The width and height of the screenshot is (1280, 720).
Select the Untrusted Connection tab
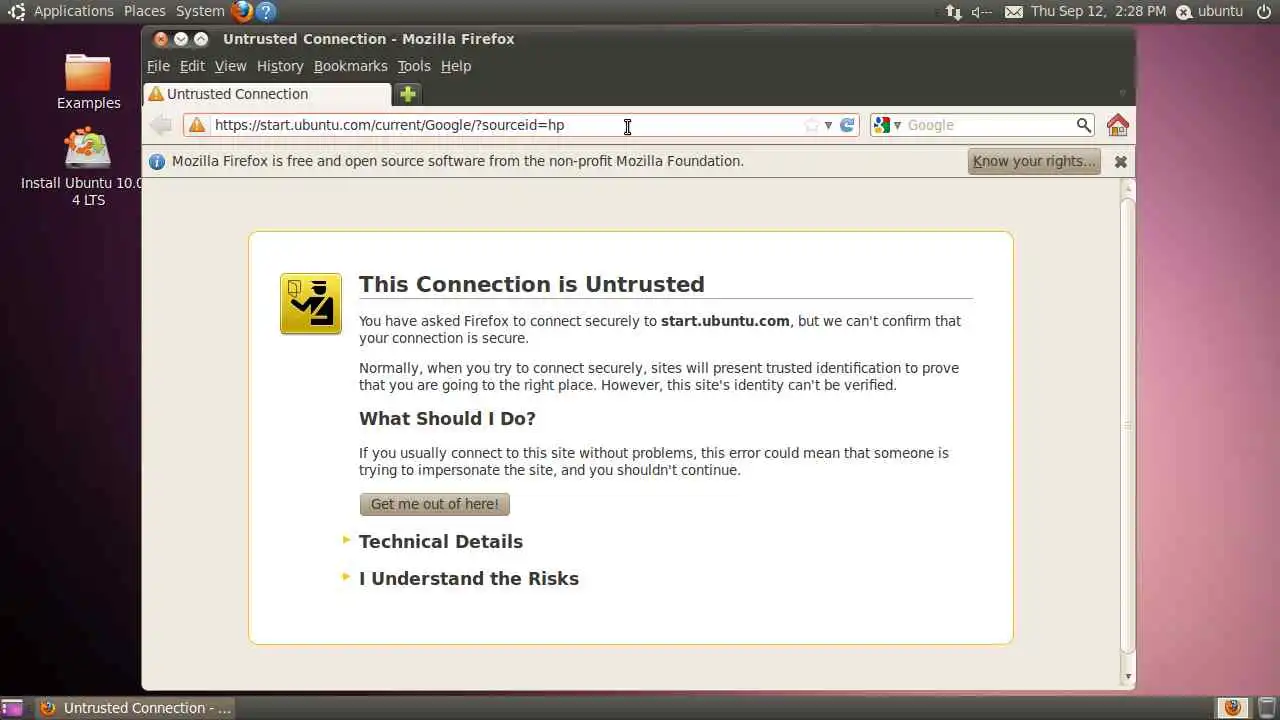(267, 94)
